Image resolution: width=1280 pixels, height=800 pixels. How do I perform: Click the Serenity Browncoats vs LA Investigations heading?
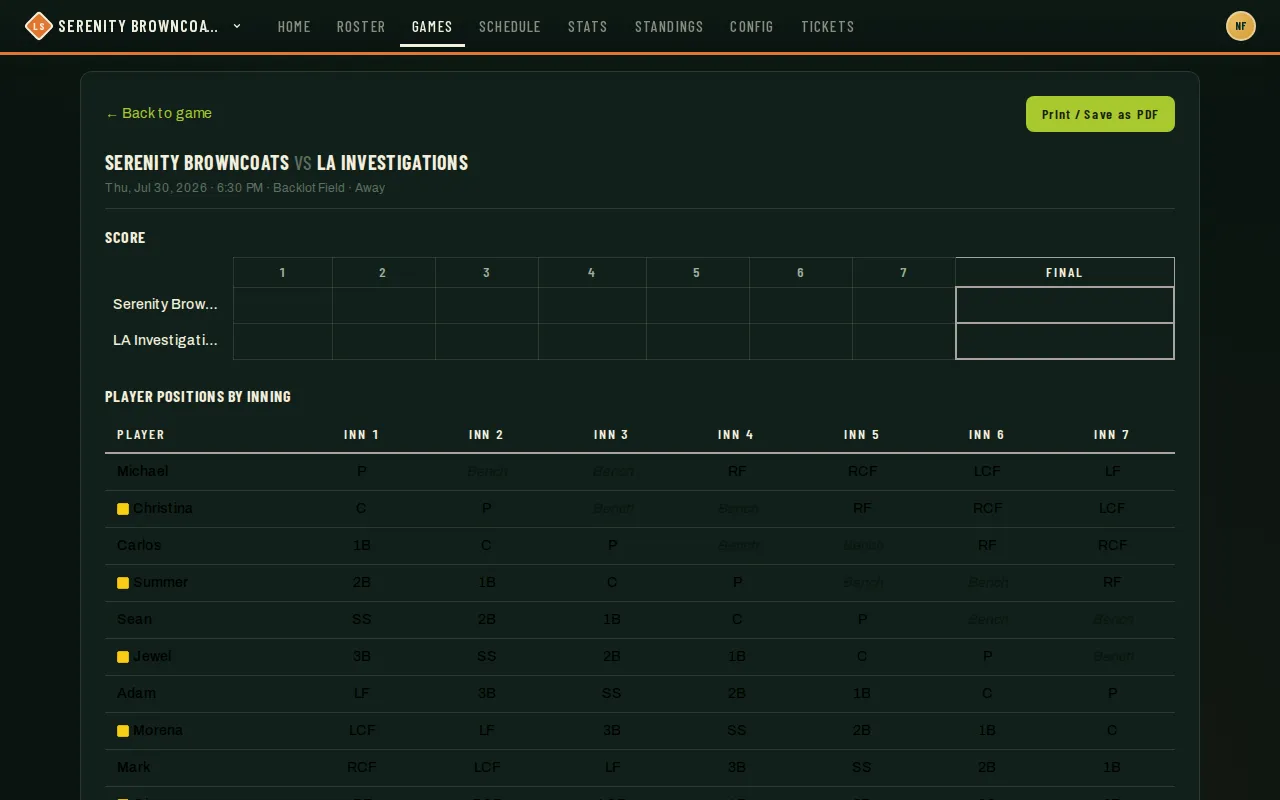287,162
